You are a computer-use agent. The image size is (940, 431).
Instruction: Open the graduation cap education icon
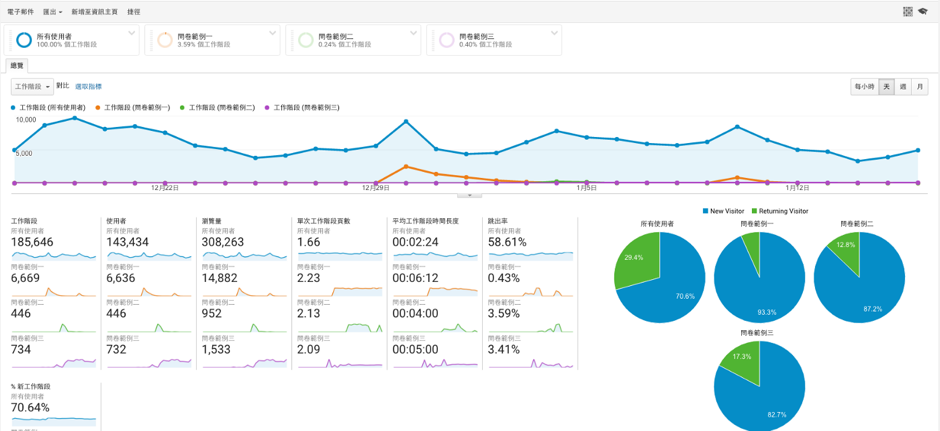(923, 12)
